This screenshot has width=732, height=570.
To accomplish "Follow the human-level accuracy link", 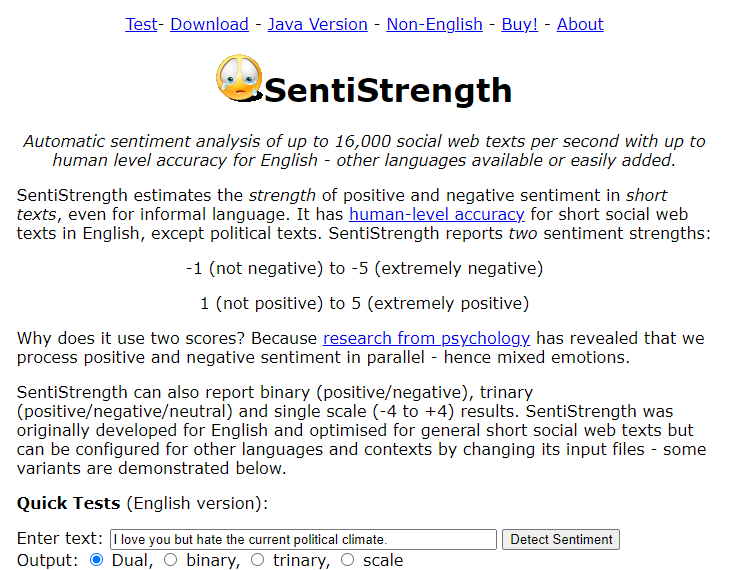I will click(436, 214).
